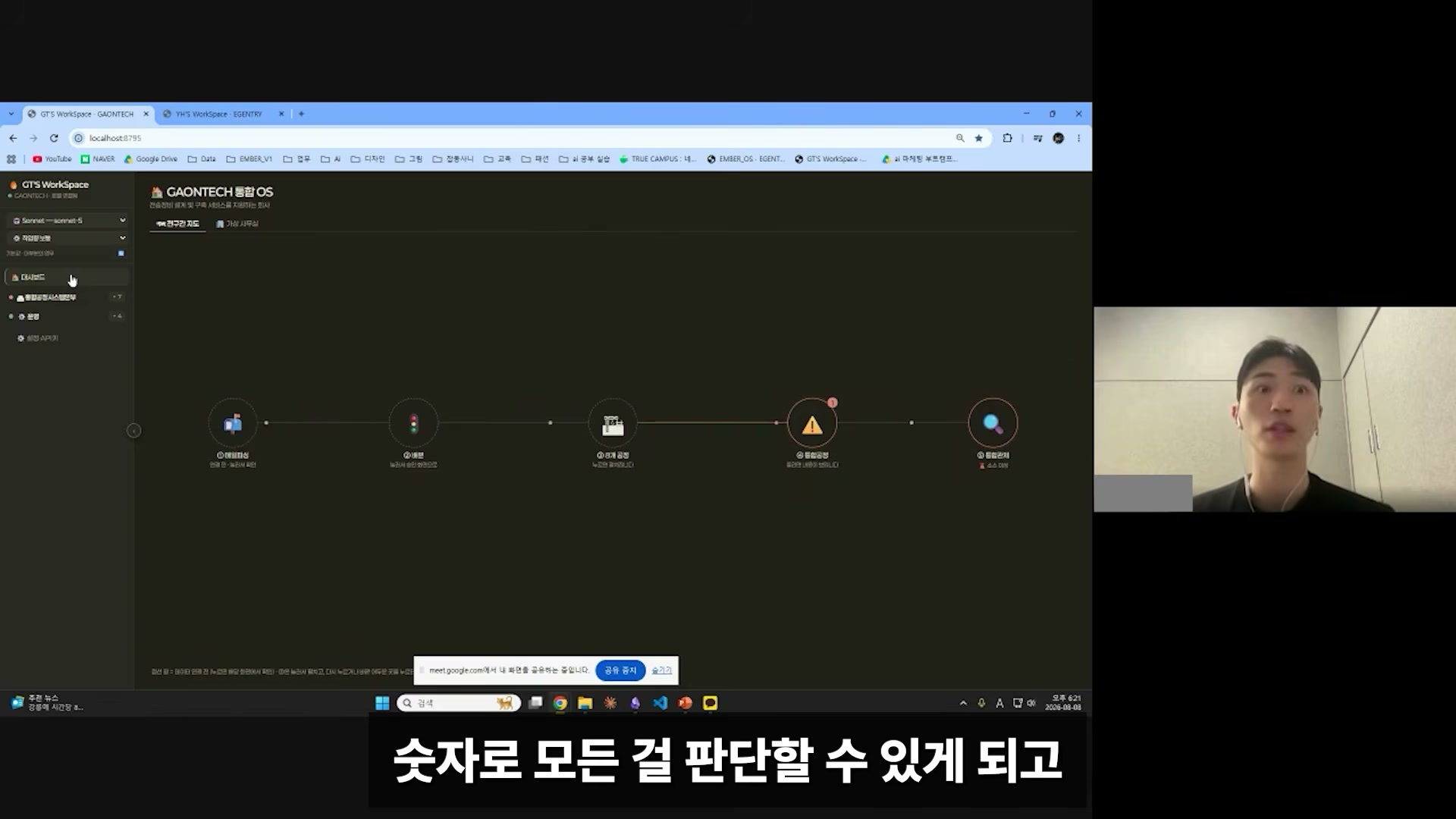Open the news widget on the taskbar
This screenshot has width=1456, height=819.
coord(47,703)
